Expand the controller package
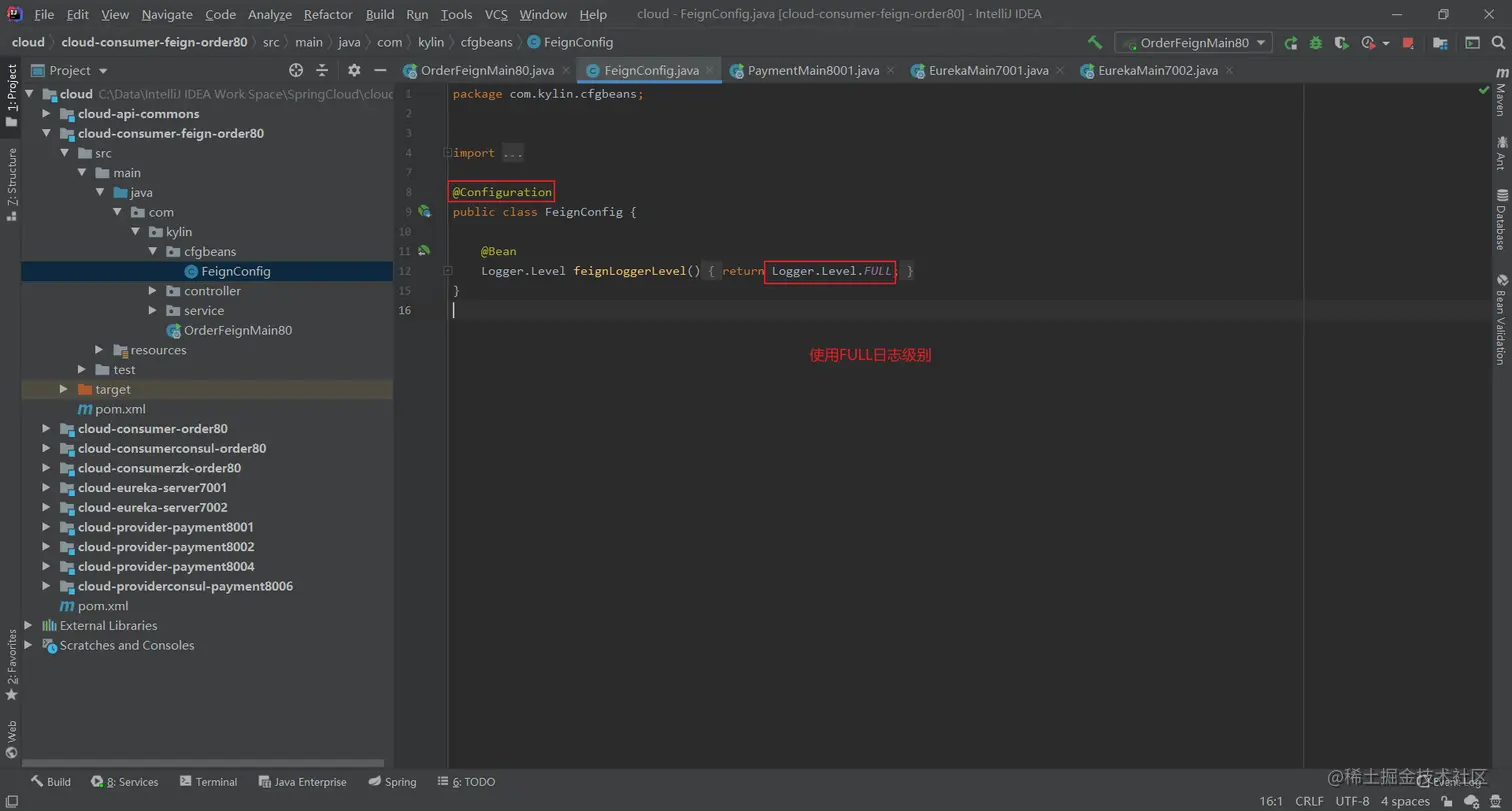Screen dimensions: 1512x811 (x=152, y=291)
